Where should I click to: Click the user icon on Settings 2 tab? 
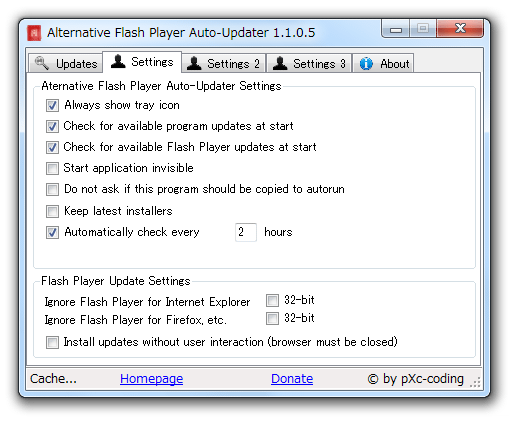(x=194, y=63)
